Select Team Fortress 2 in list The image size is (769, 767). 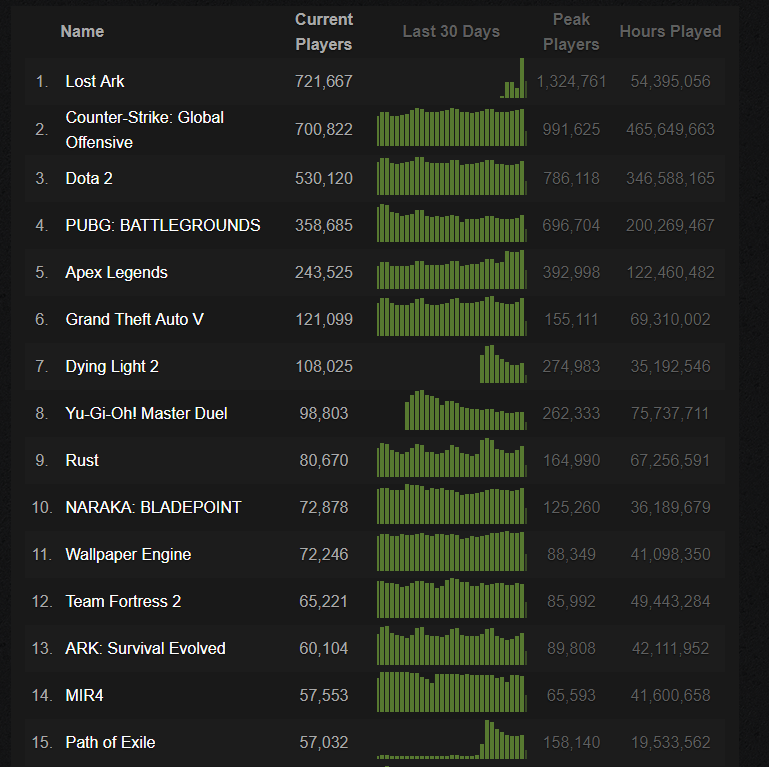[123, 602]
